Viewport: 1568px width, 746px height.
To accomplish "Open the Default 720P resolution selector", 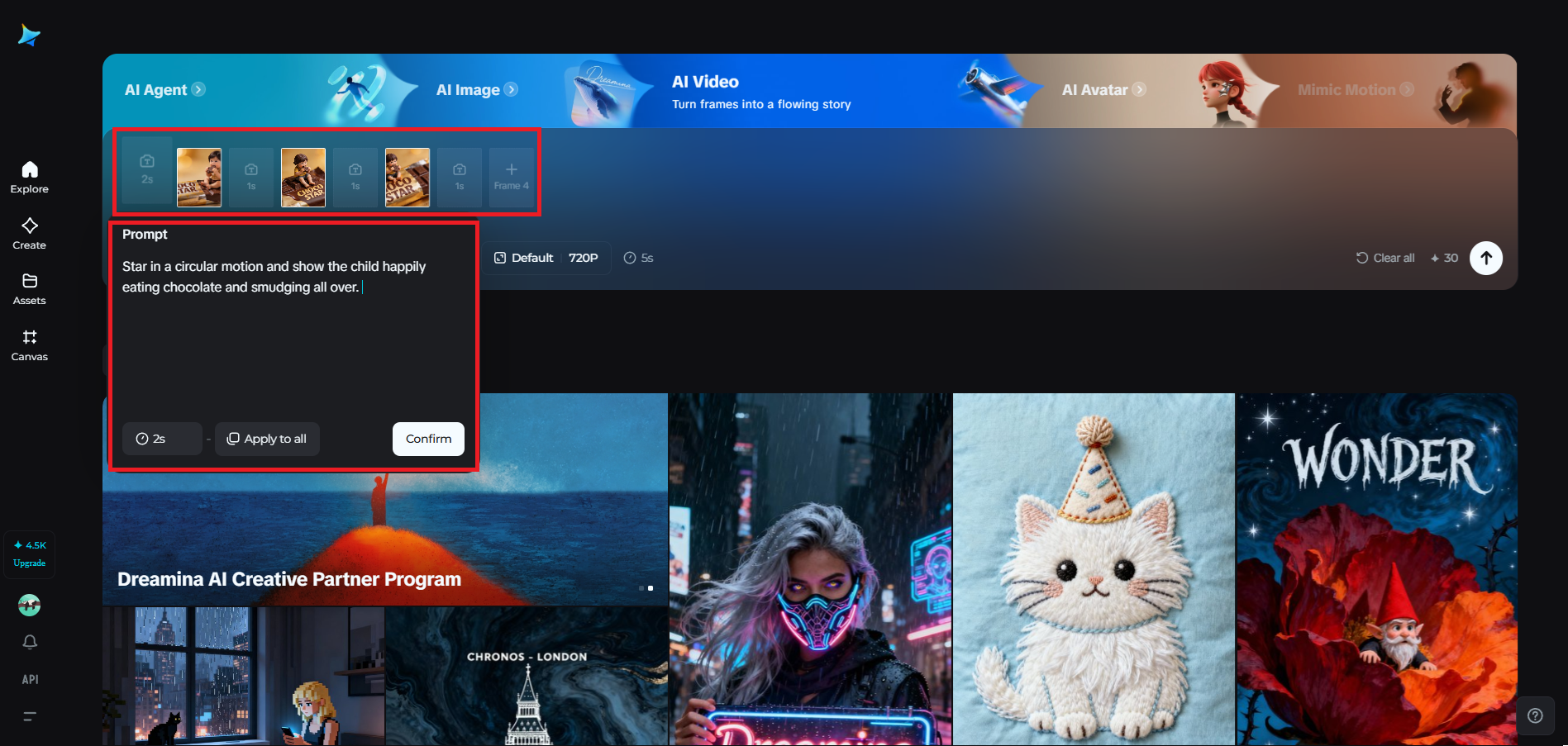I will pyautogui.click(x=546, y=258).
